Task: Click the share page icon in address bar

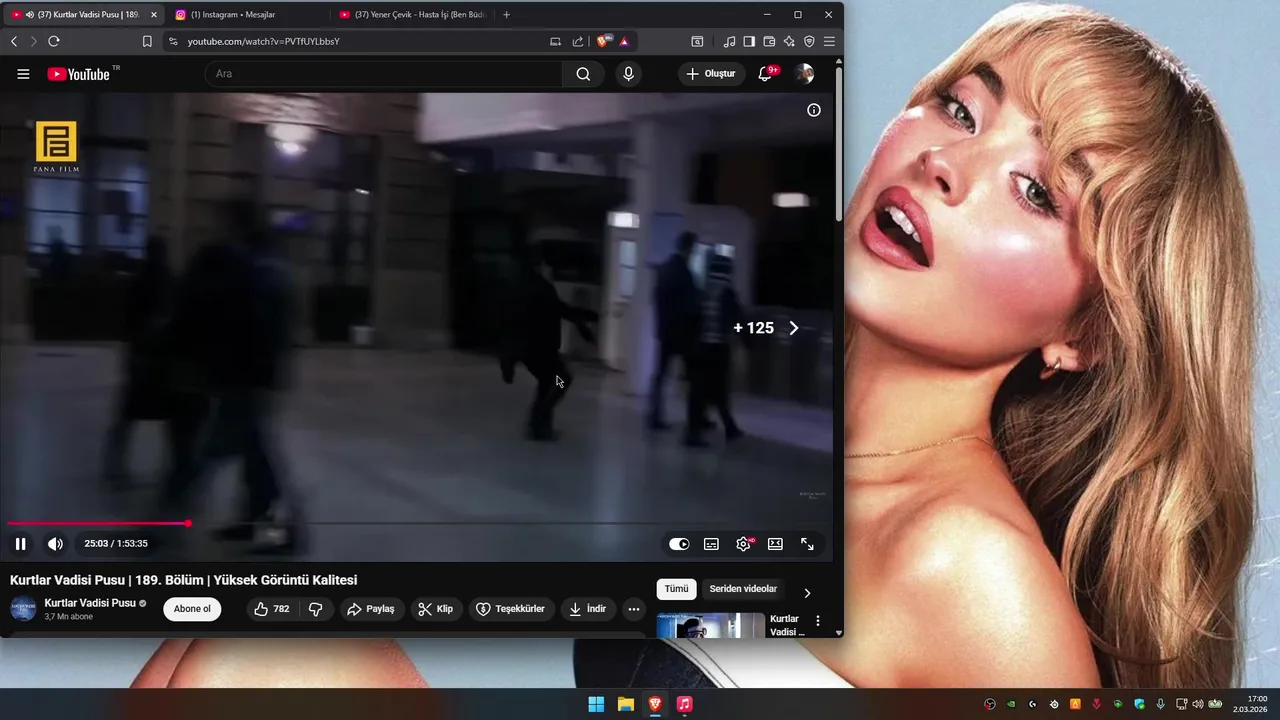Action: tap(578, 41)
